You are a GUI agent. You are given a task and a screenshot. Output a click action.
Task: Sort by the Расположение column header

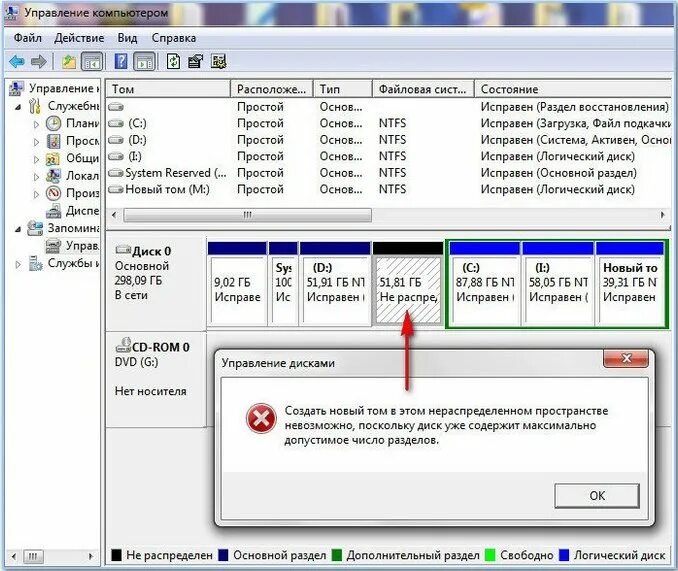(x=272, y=89)
